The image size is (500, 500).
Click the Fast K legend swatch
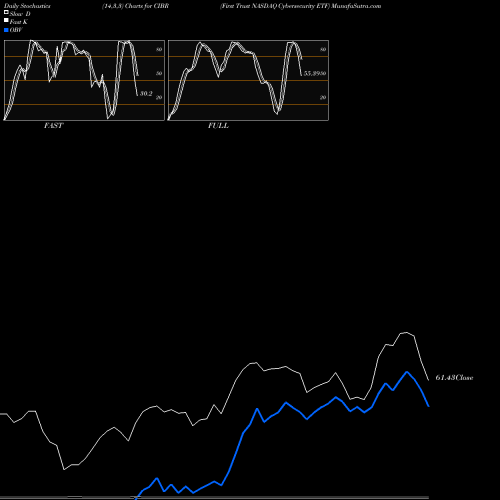pos(6,20)
